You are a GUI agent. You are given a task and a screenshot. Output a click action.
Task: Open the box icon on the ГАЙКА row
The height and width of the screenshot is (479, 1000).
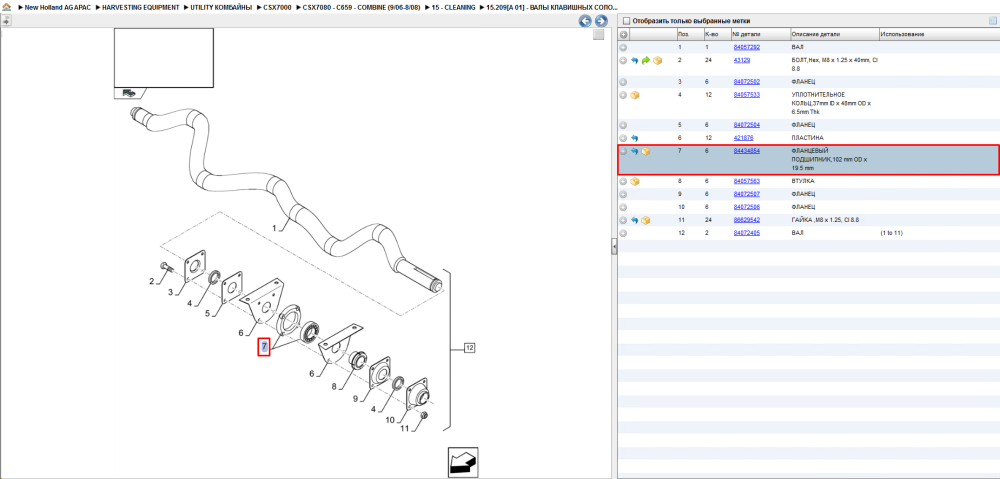pyautogui.click(x=646, y=220)
